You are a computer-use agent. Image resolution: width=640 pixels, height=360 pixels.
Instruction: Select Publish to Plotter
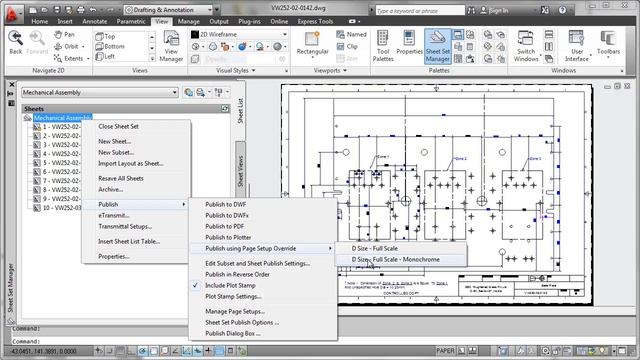[228, 237]
